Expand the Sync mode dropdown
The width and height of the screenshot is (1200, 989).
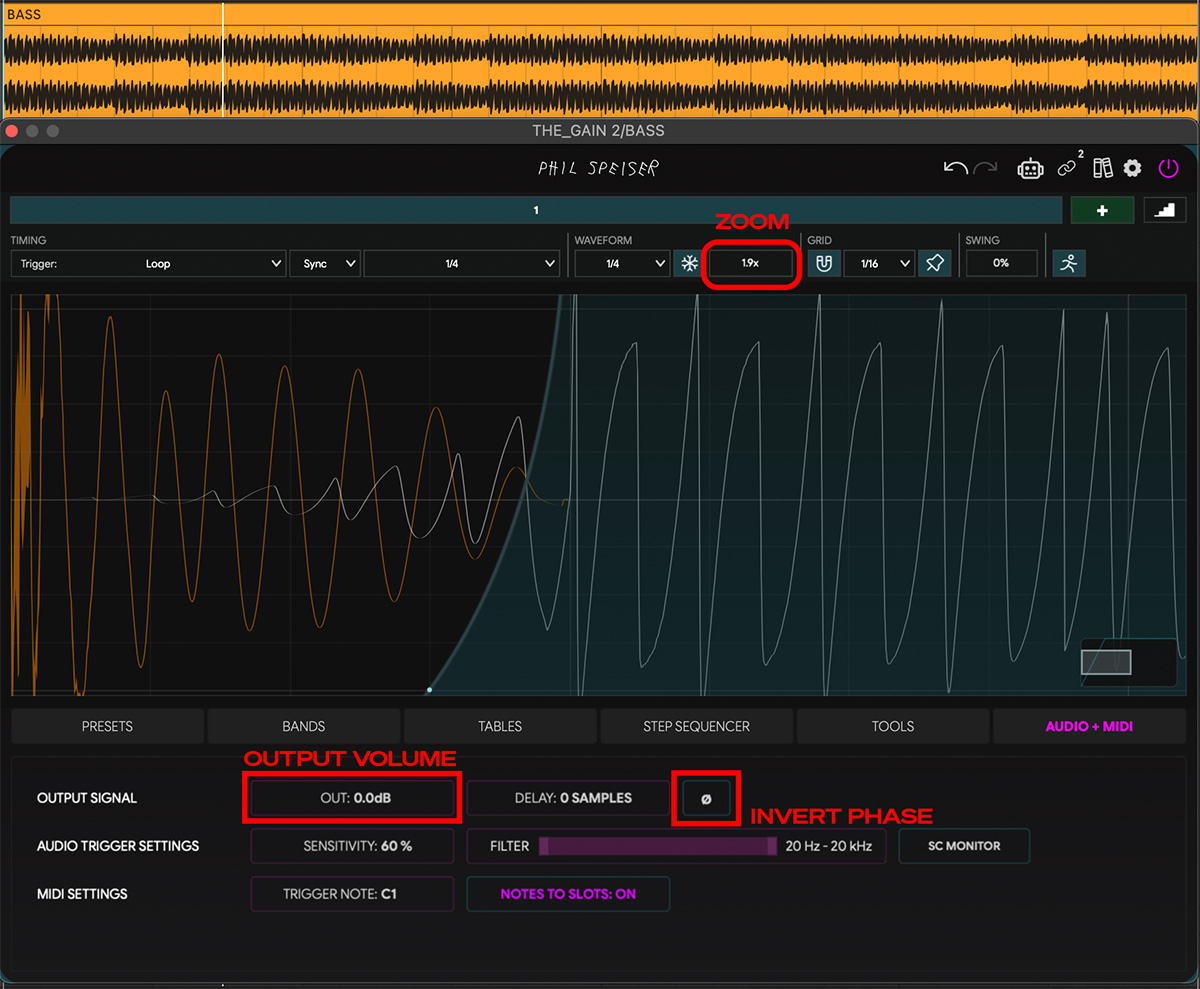point(324,264)
